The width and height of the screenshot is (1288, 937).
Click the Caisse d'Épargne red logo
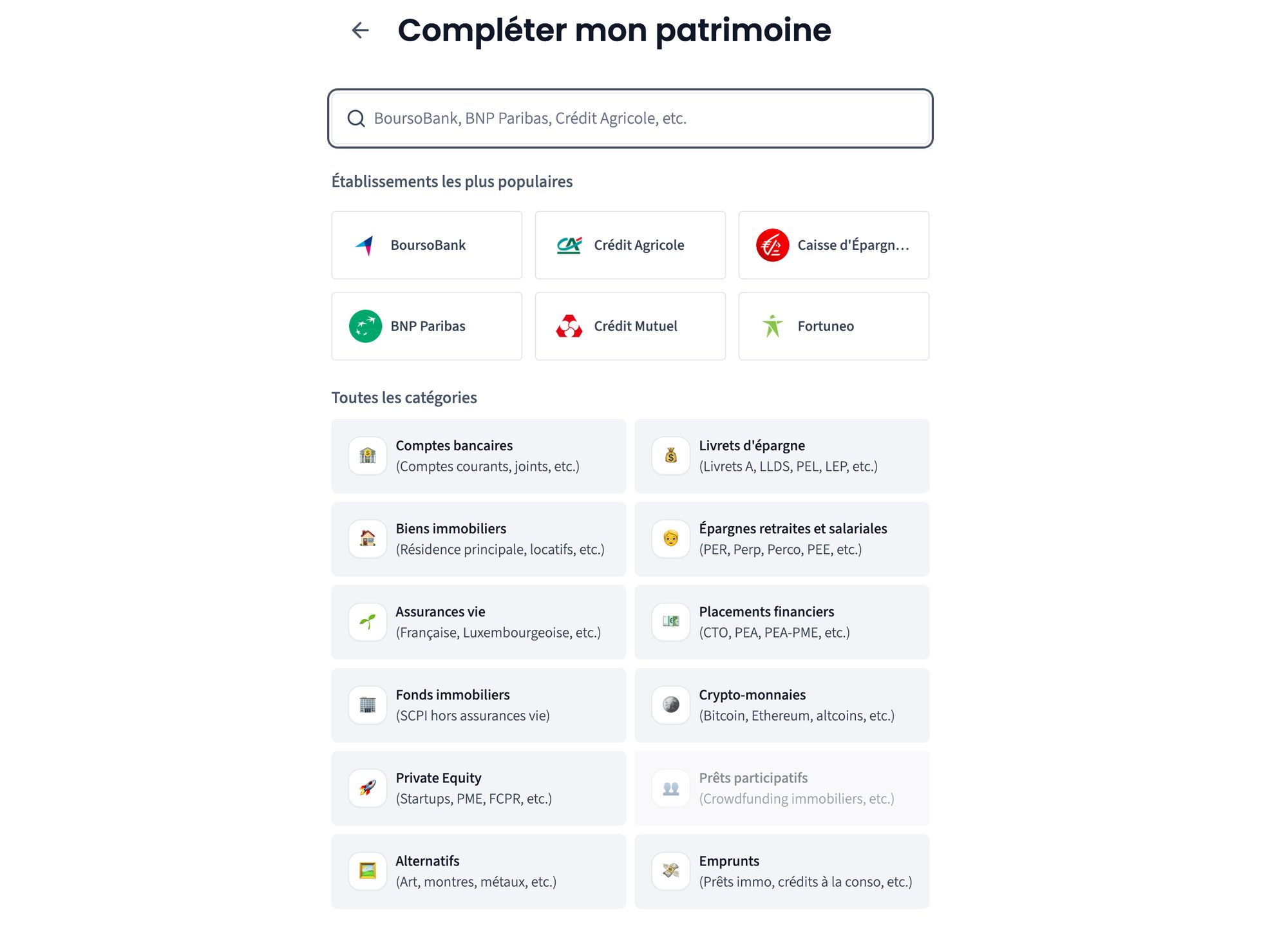pyautogui.click(x=772, y=245)
